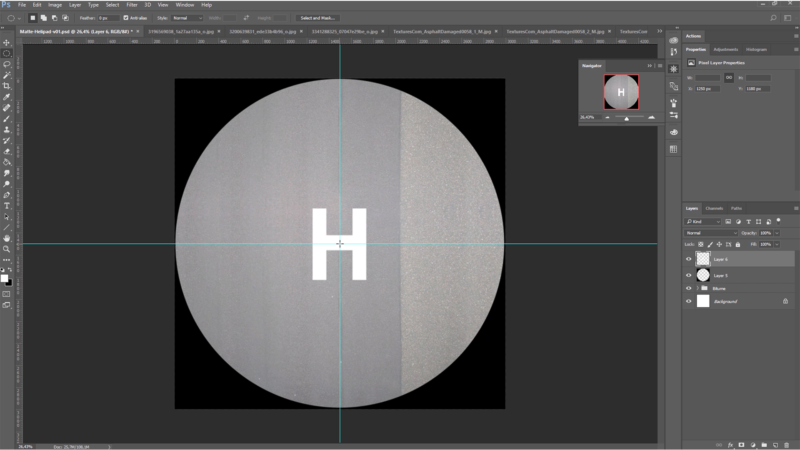Select the Magic Wand tool
Viewport: 800px width, 450px height.
coord(7,75)
